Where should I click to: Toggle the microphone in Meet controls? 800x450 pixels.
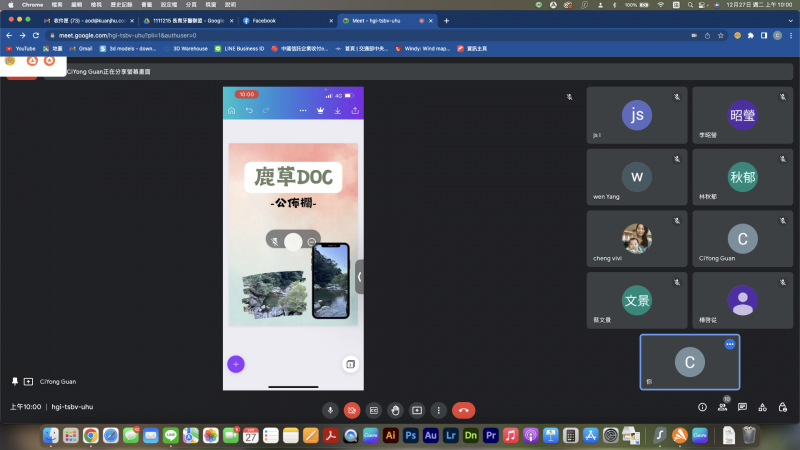pyautogui.click(x=330, y=410)
